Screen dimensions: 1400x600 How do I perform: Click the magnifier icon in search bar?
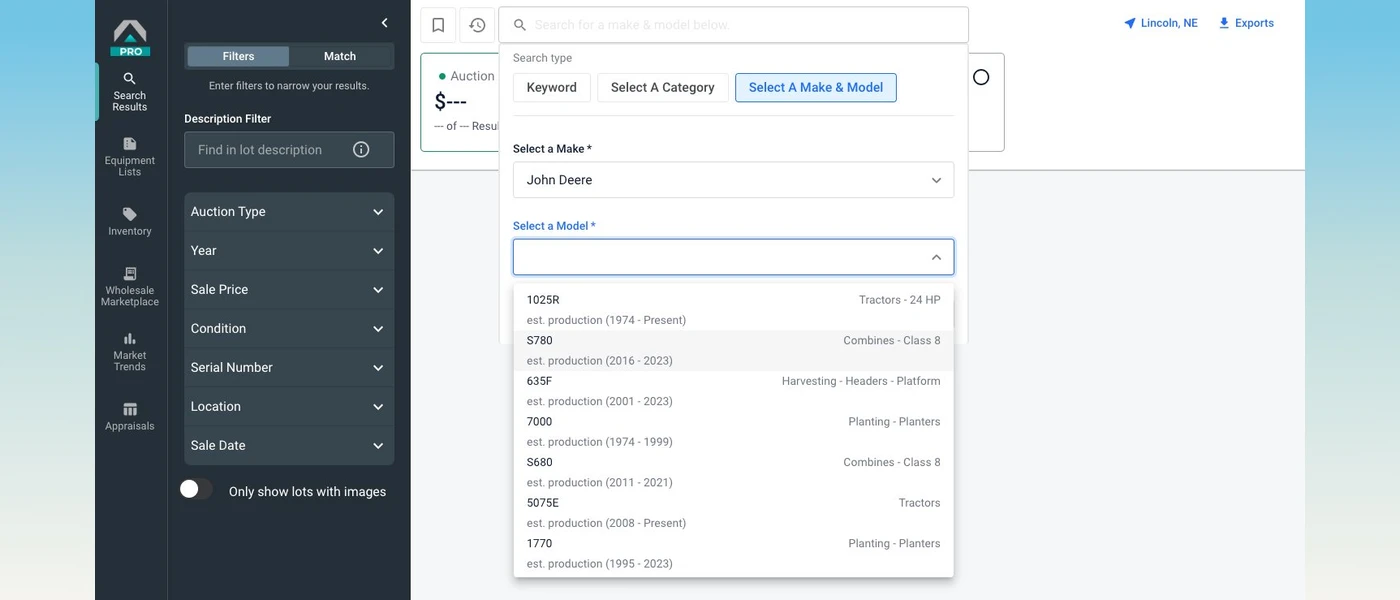[x=519, y=25]
